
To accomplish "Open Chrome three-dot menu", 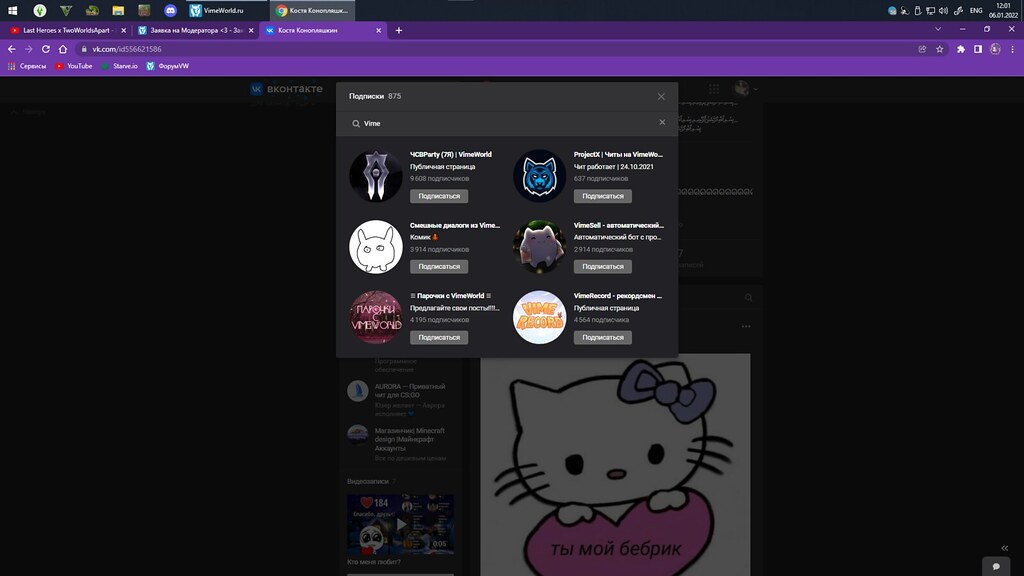I will (x=1011, y=49).
